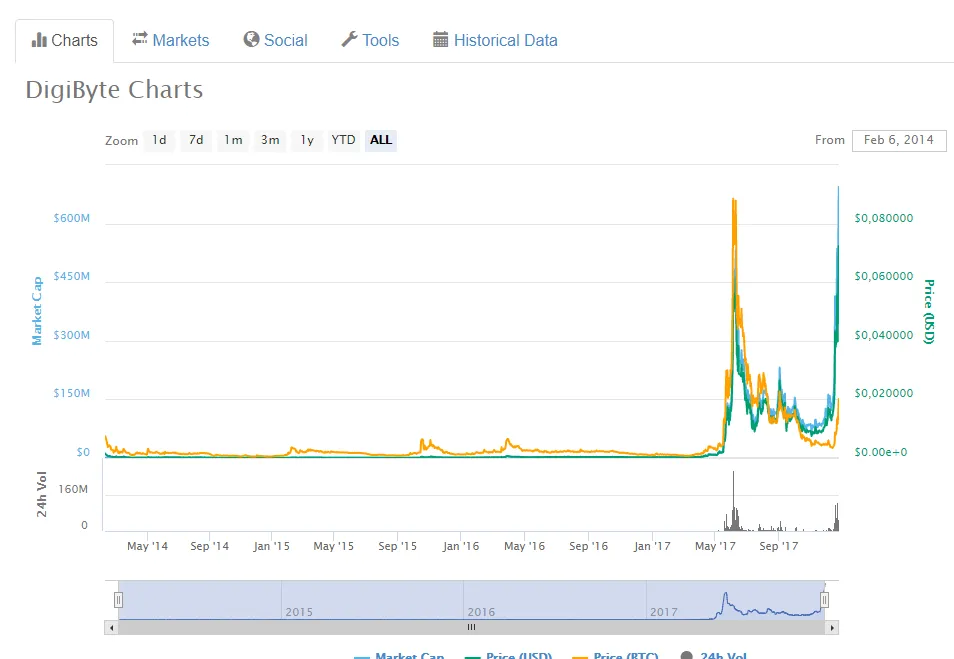Set chart zoom to 1d

pyautogui.click(x=159, y=140)
